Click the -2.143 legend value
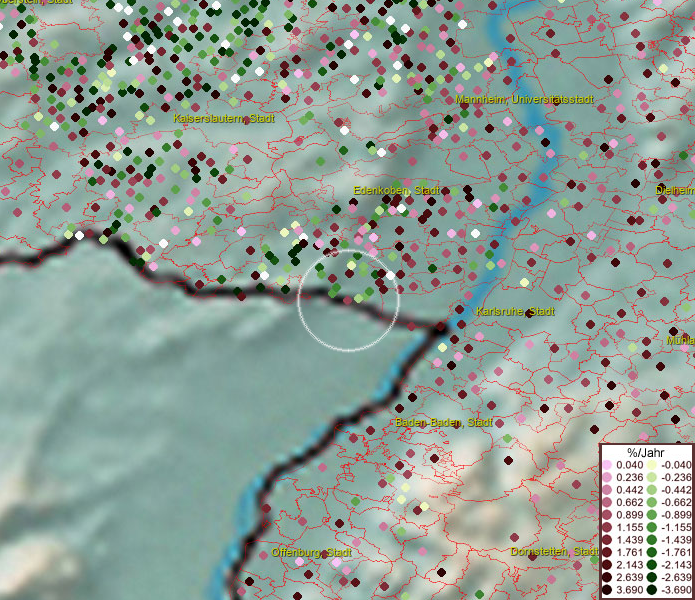 [x=676, y=565]
